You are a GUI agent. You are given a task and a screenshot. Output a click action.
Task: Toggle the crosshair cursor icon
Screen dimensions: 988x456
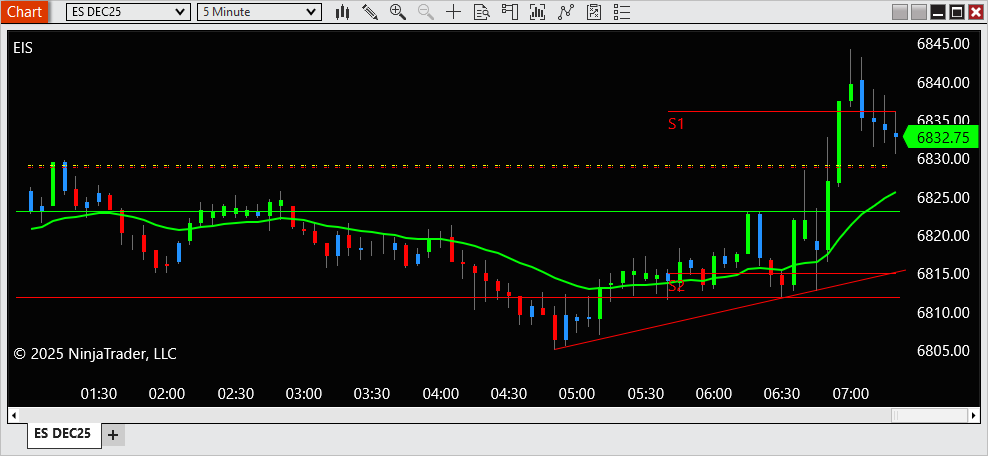pyautogui.click(x=453, y=11)
